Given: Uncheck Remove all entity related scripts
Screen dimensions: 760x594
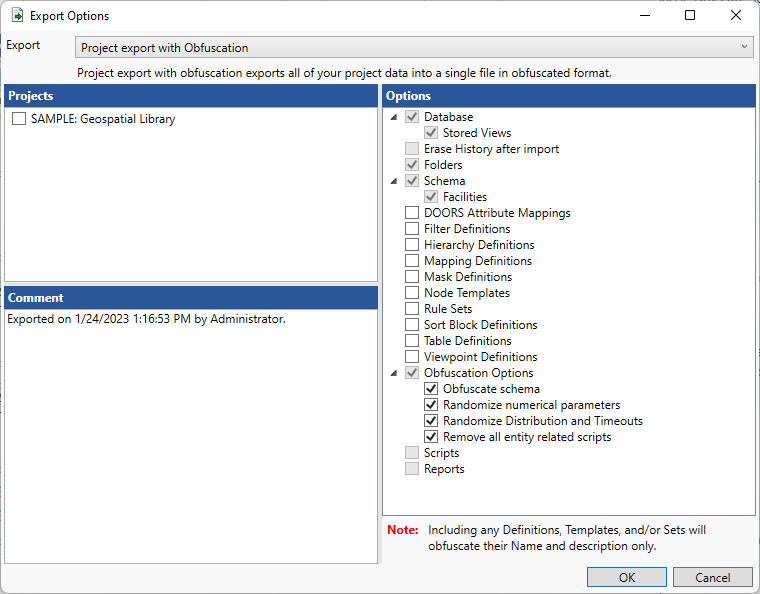Looking at the screenshot, I should click(431, 437).
